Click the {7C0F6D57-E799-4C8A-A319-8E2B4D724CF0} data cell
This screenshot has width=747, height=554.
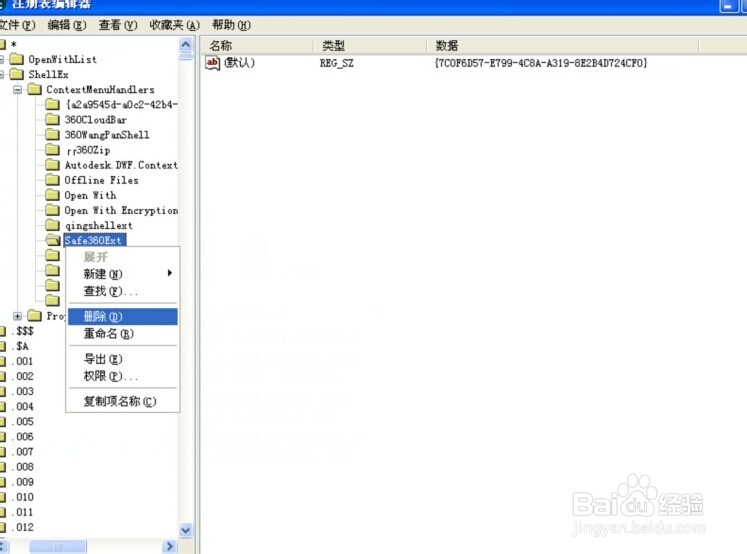[541, 63]
